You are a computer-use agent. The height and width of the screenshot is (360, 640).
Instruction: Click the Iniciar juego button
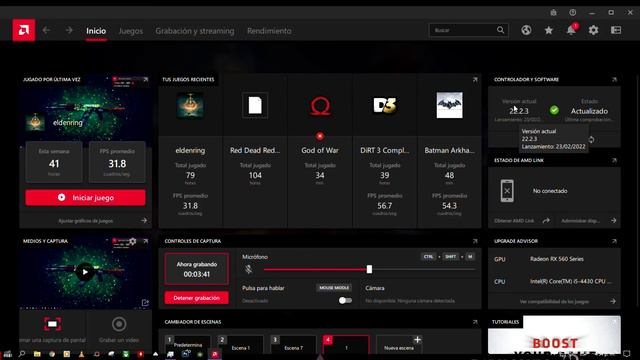(85, 198)
